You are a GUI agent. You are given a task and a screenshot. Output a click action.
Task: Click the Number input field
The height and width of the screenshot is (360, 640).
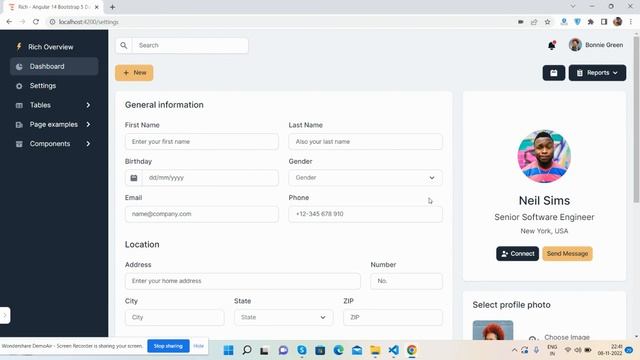point(406,281)
